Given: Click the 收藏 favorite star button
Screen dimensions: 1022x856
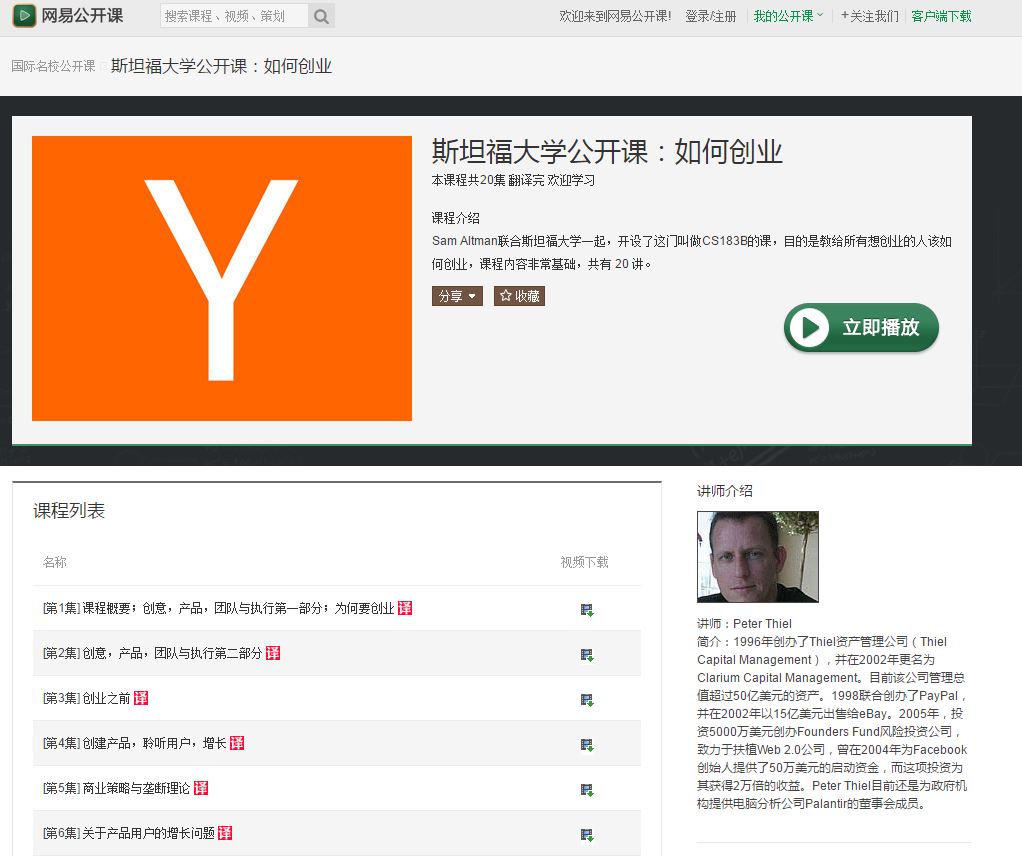Looking at the screenshot, I should coord(519,296).
